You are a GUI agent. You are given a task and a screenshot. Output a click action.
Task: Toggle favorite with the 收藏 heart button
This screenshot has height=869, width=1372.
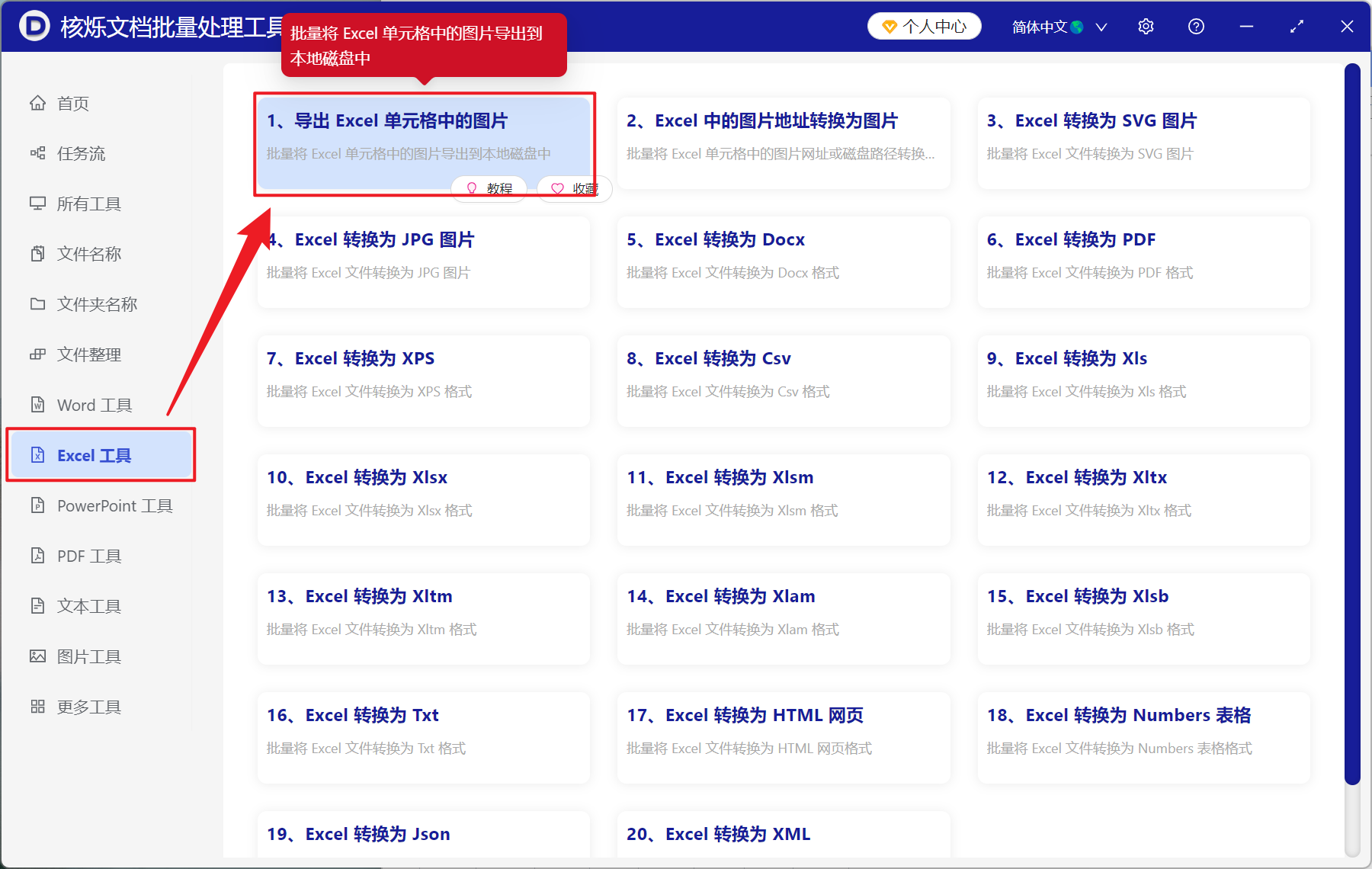[574, 188]
